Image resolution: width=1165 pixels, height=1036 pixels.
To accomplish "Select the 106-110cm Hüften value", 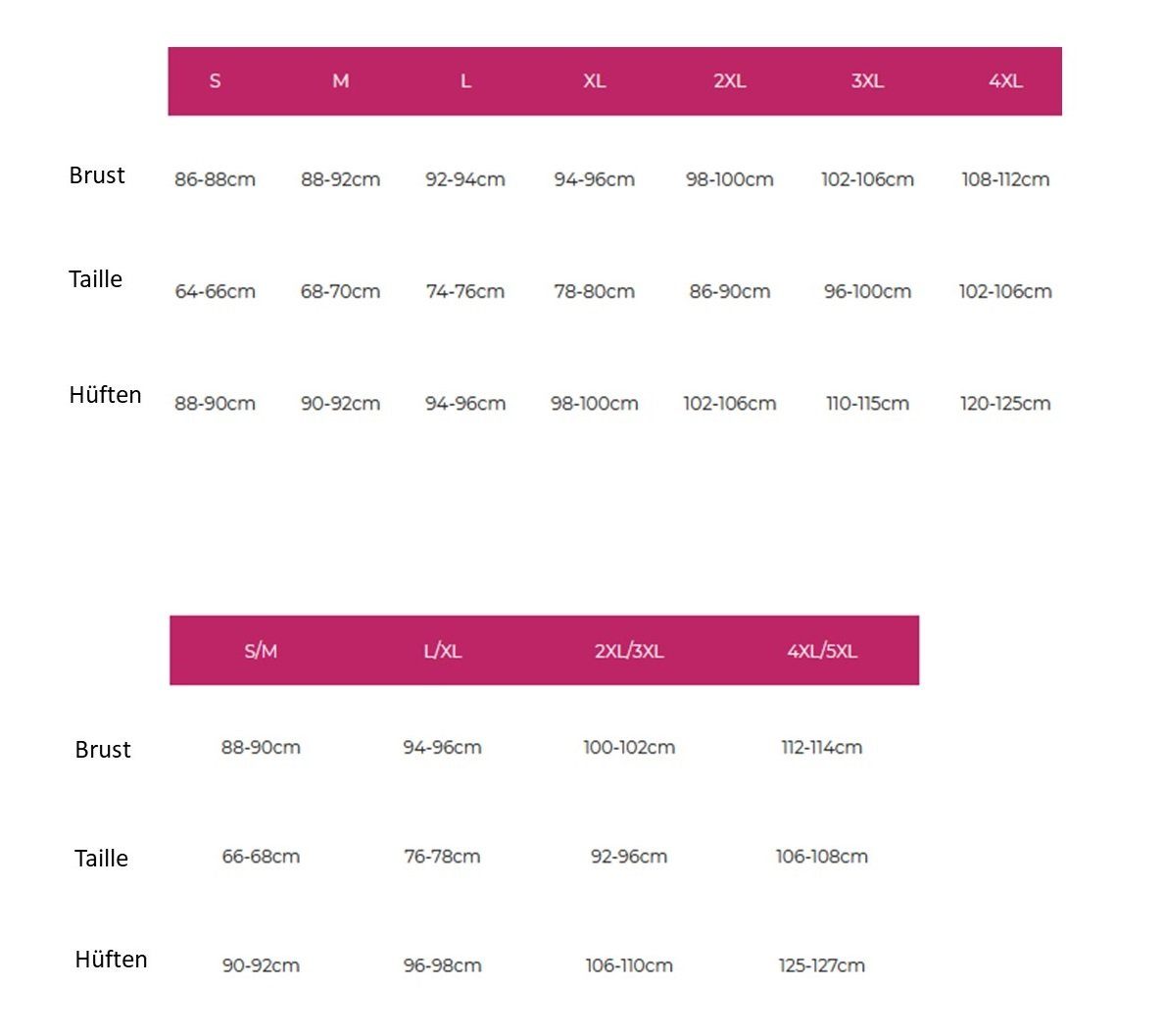I will point(629,965).
